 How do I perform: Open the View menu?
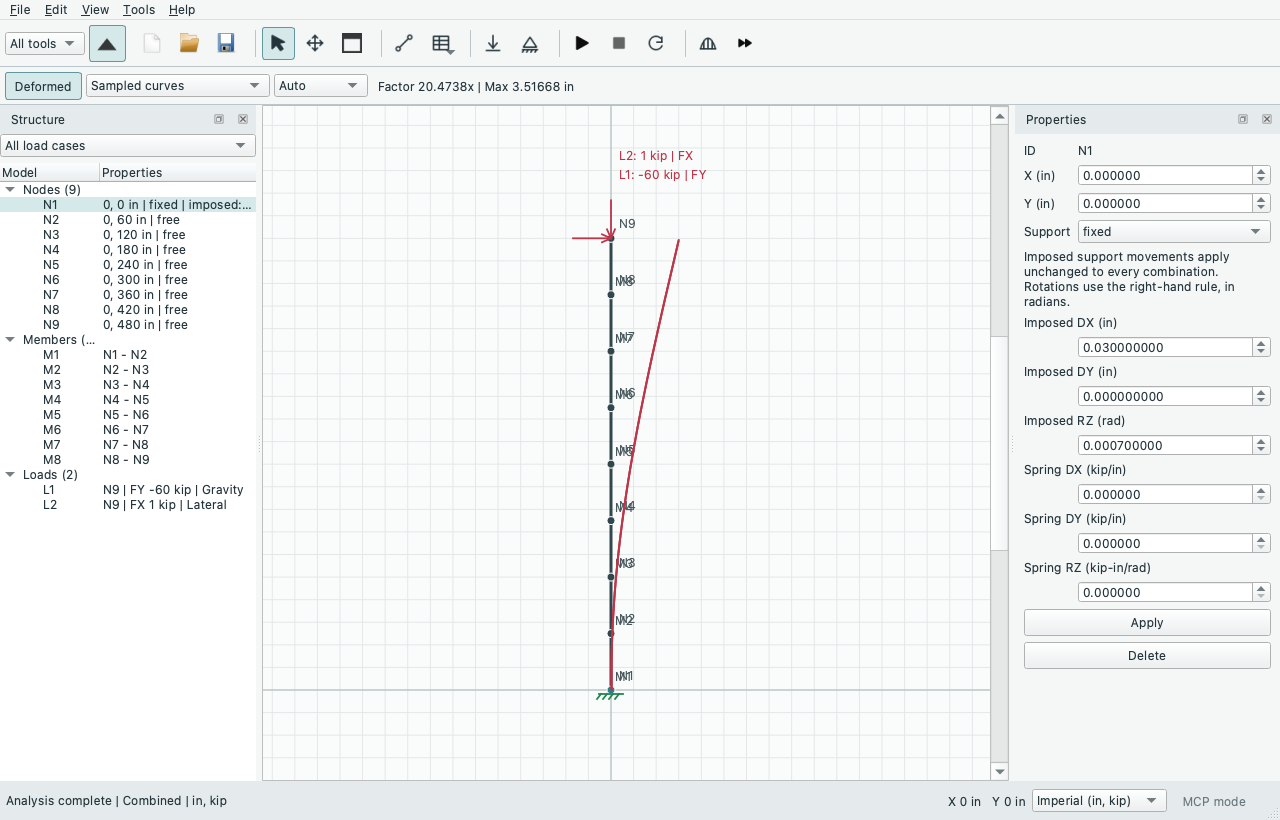tap(95, 10)
